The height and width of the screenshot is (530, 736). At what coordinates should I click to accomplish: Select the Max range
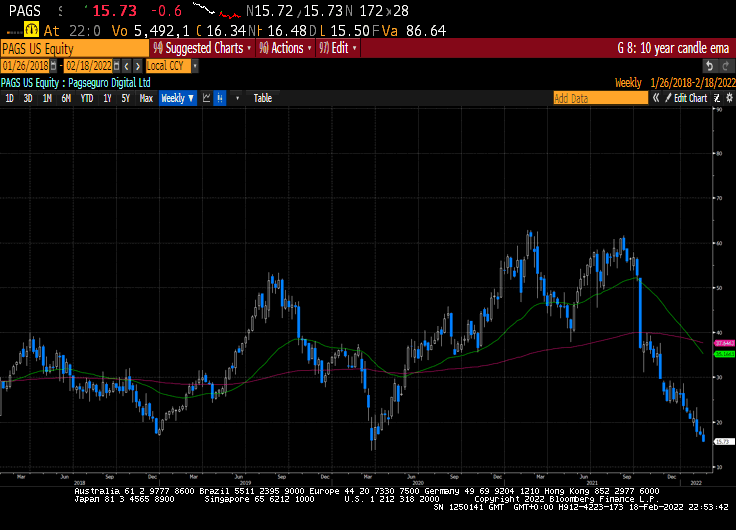click(146, 98)
